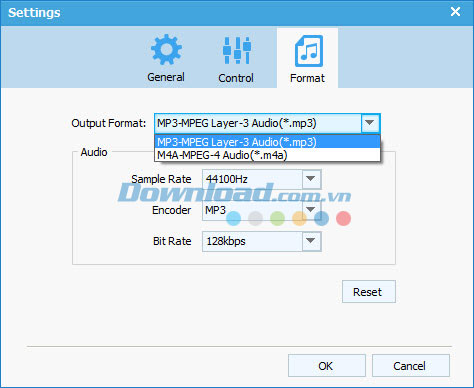Choose M4A-MPEG-4 Audio(*.m4a) option
The width and height of the screenshot is (474, 388).
coord(267,155)
